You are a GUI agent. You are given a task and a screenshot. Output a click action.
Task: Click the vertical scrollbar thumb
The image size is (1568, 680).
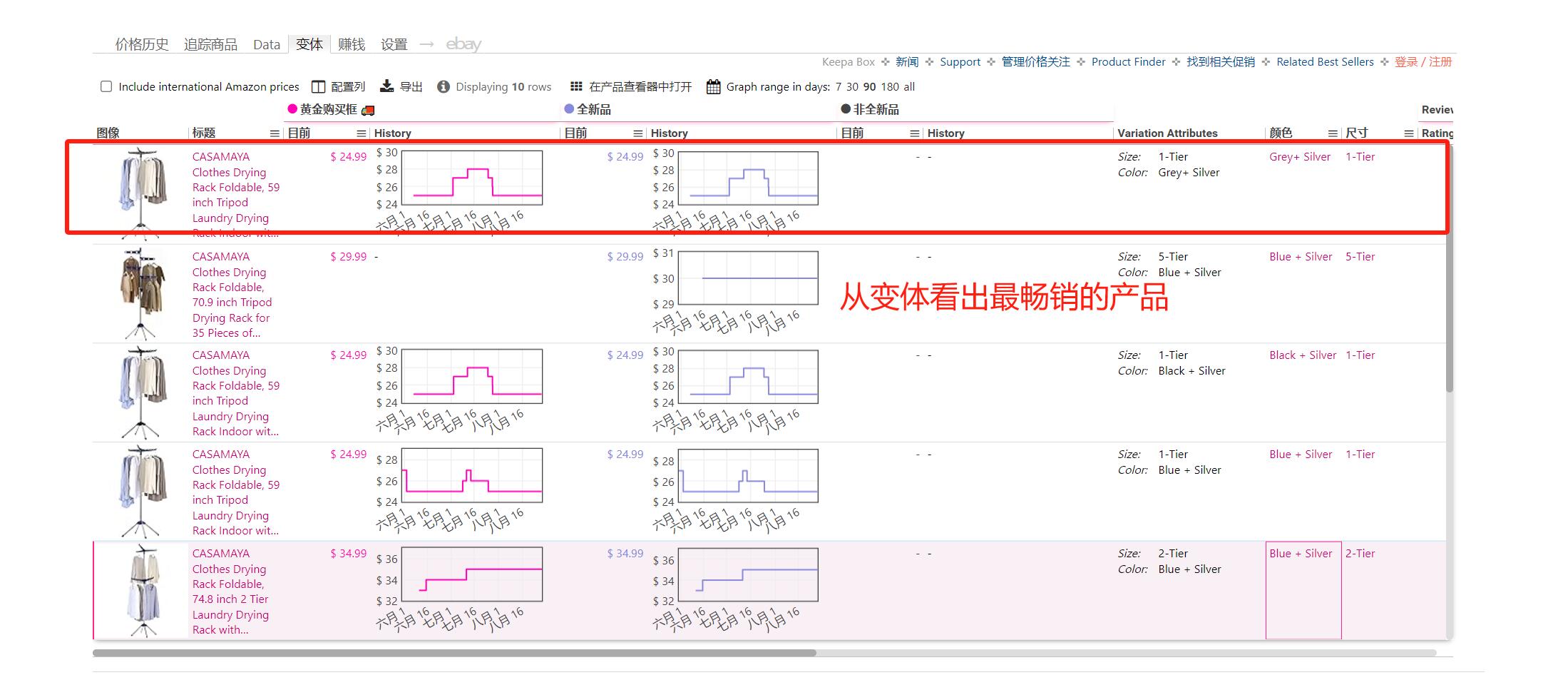[x=1449, y=268]
